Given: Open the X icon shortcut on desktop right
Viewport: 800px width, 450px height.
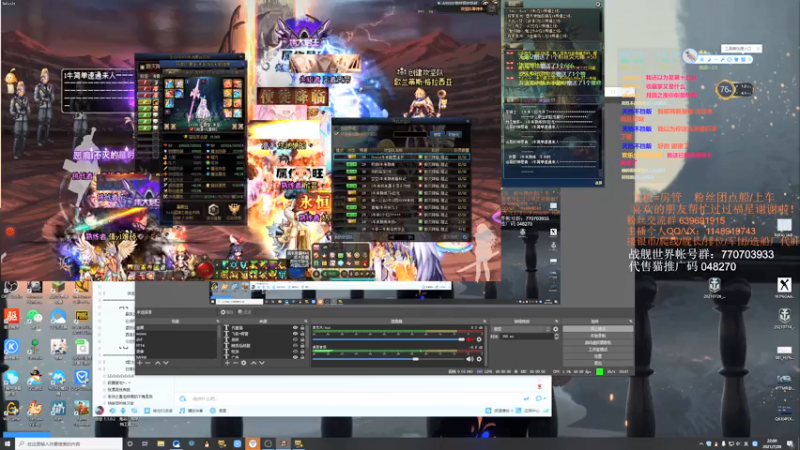Looking at the screenshot, I should pos(784,287).
